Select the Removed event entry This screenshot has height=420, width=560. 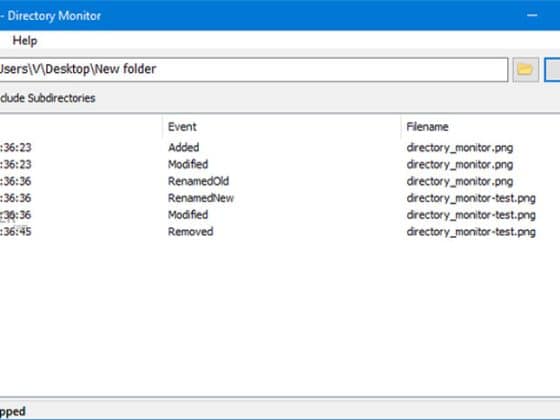pyautogui.click(x=280, y=231)
